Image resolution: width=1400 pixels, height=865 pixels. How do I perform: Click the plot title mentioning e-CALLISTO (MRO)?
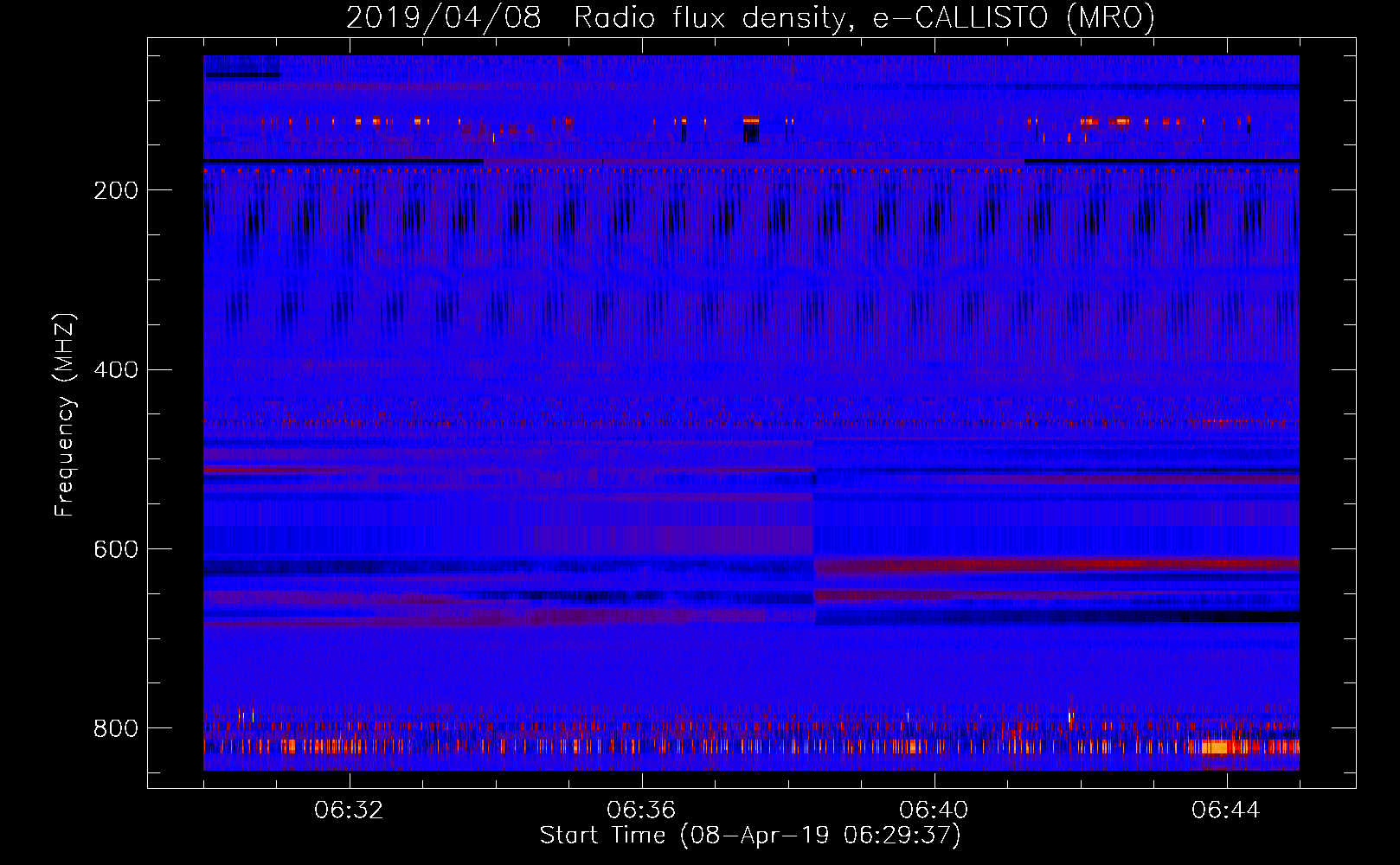coord(750,17)
